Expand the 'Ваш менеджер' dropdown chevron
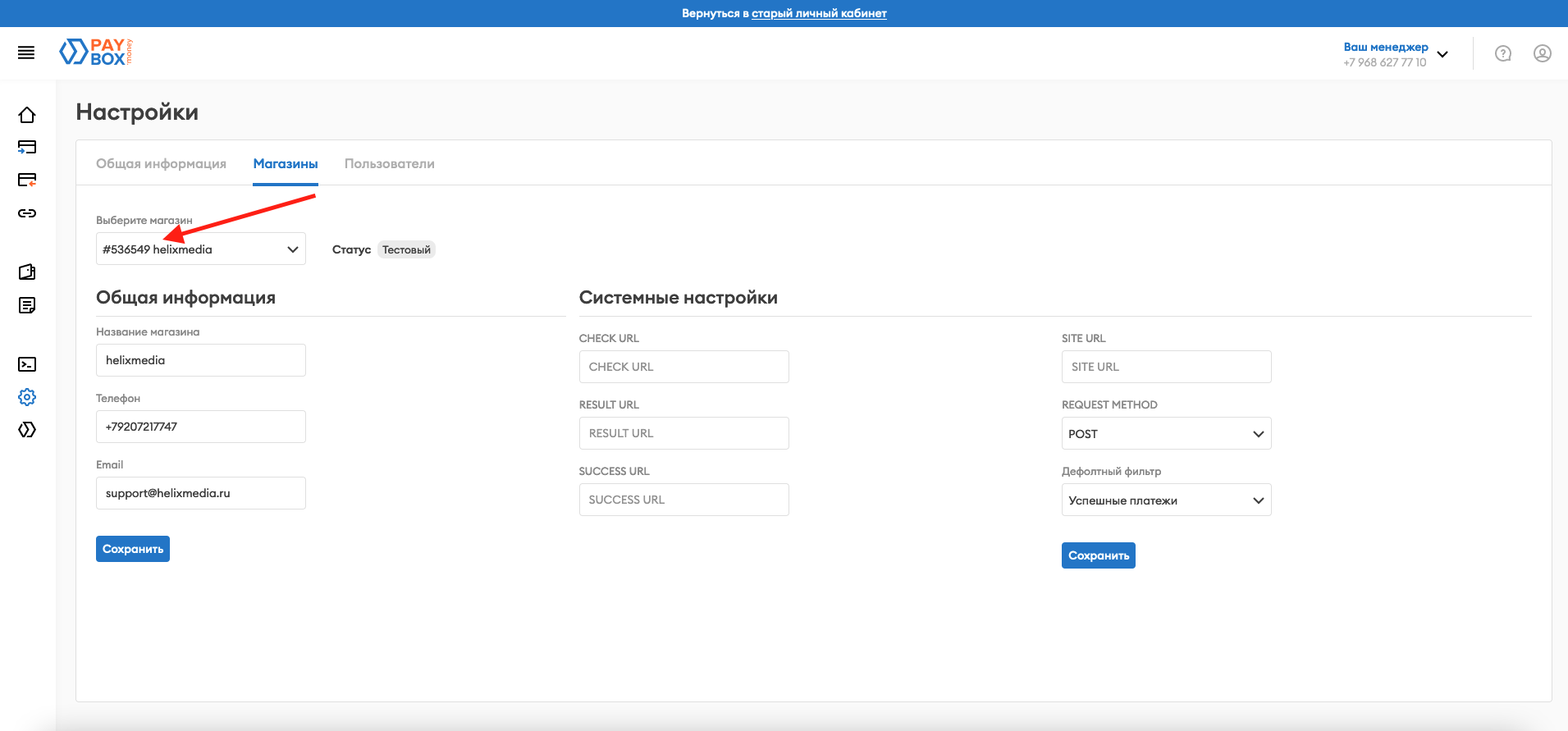Screen dimensions: 1568x731 pos(1442,54)
